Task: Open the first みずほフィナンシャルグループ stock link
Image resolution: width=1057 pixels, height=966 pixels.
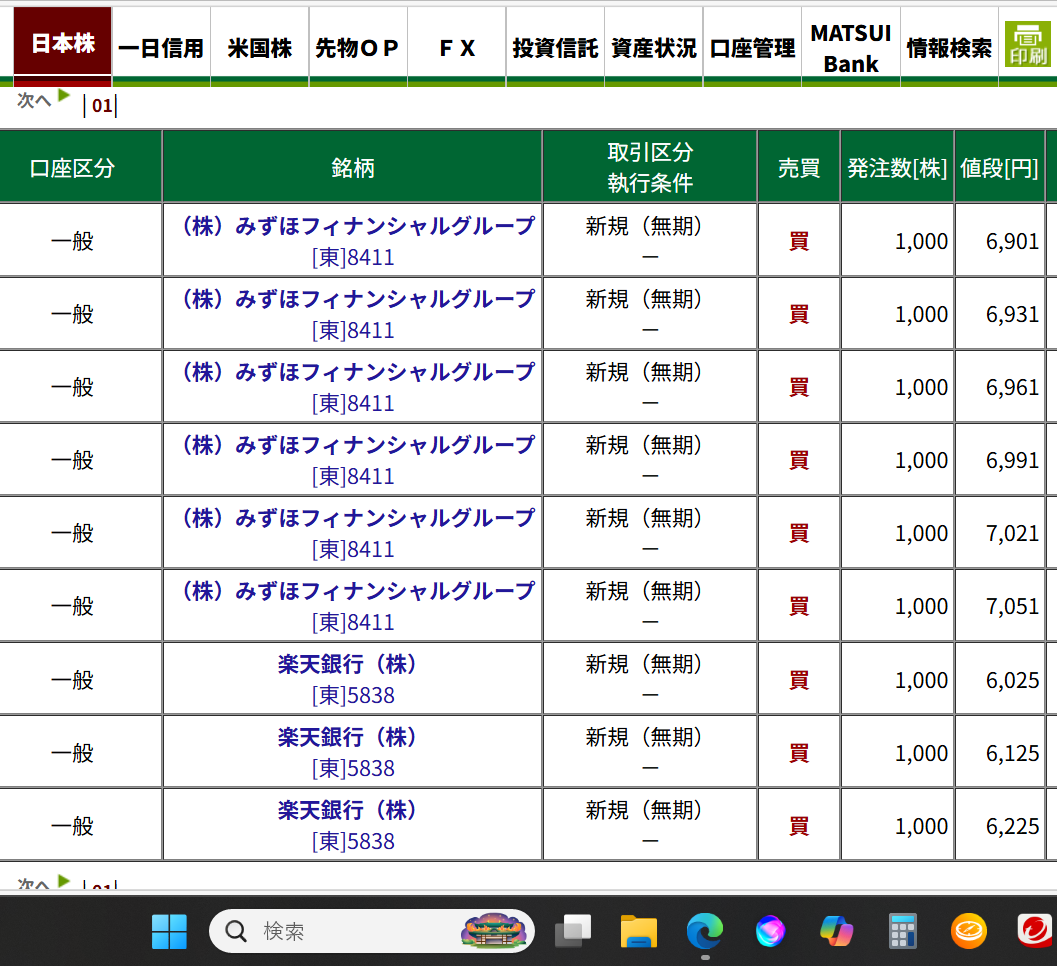Action: click(x=355, y=226)
